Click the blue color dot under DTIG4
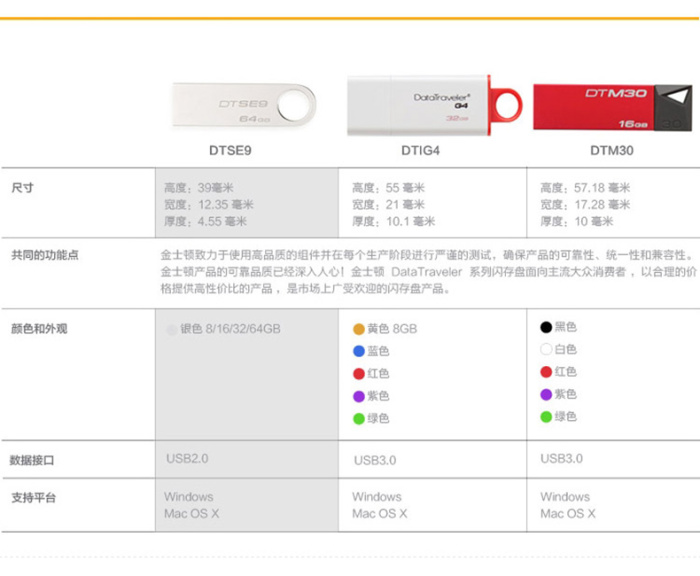The height and width of the screenshot is (576, 700). click(x=359, y=351)
